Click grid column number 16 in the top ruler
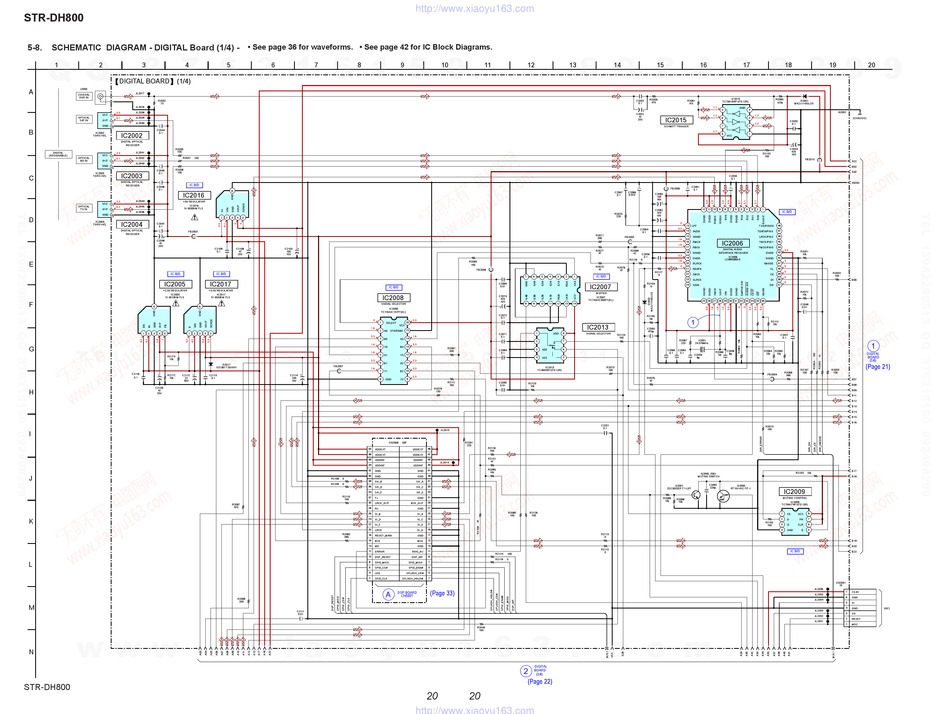The height and width of the screenshot is (714, 950). [703, 65]
